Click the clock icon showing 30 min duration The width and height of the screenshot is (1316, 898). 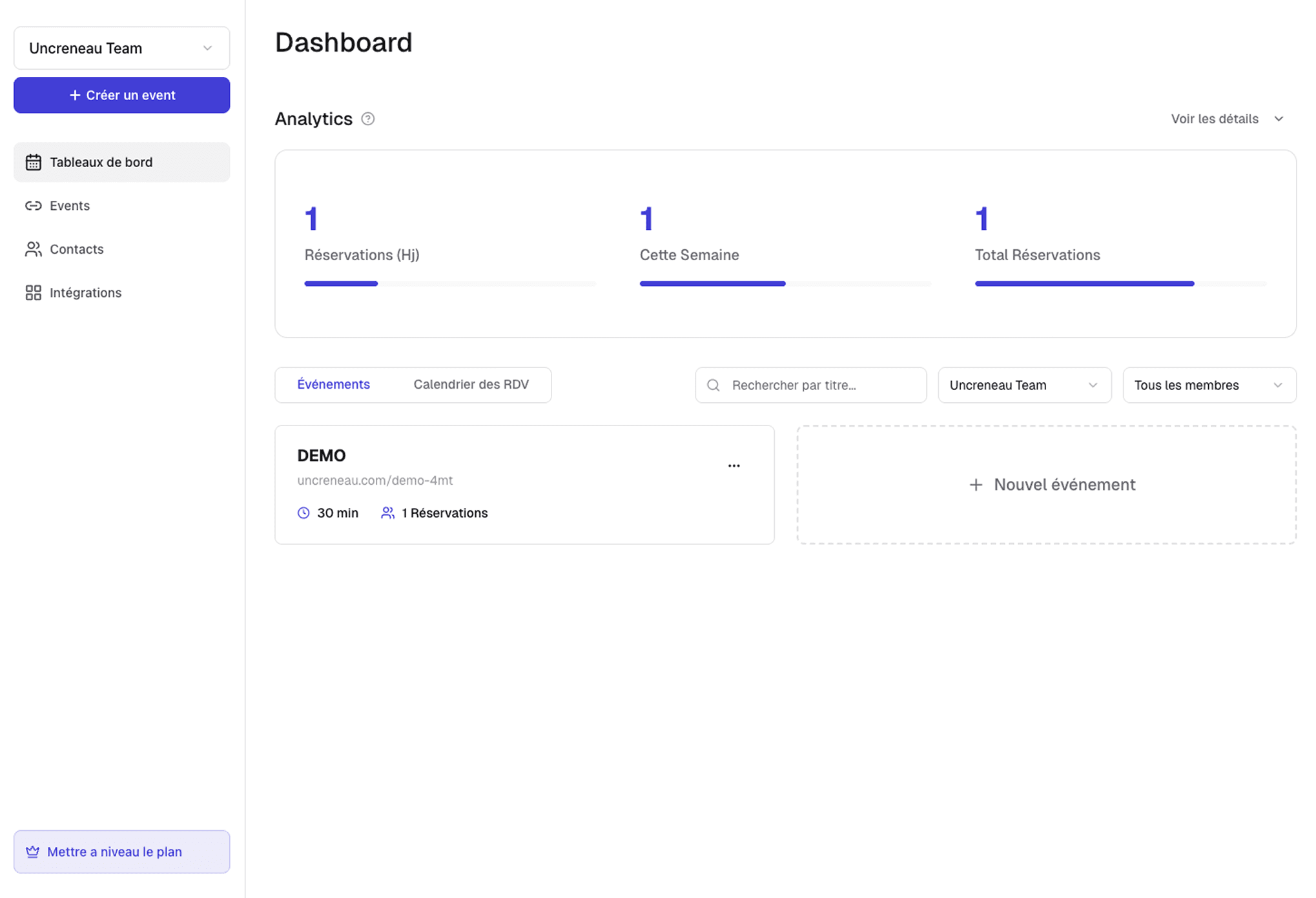coord(303,513)
